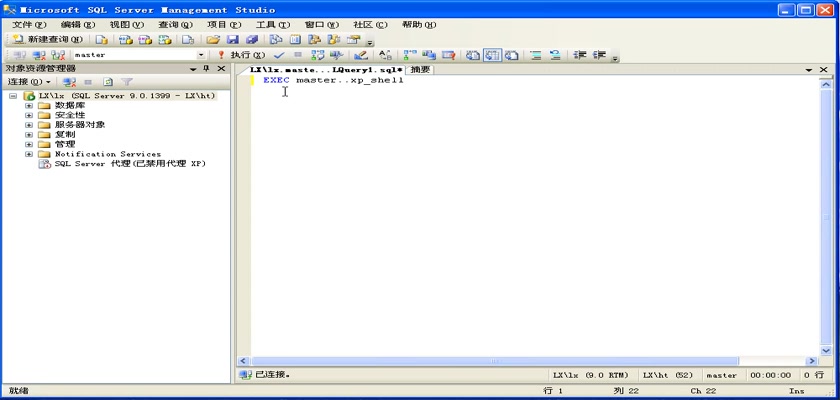Show the Summary page from the toolbar
Screen dimensions: 840x400
[295, 40]
